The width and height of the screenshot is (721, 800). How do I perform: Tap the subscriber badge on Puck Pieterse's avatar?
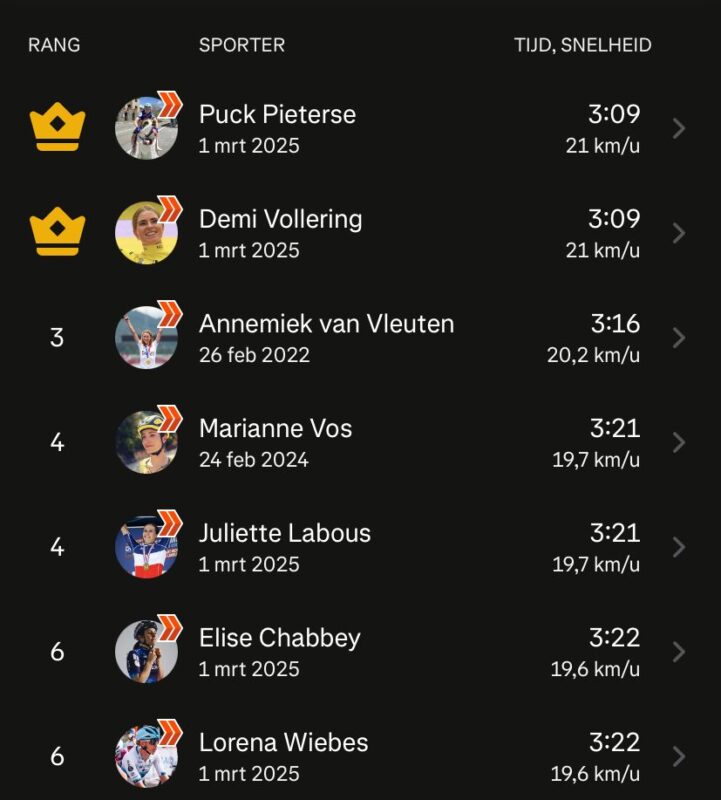pos(169,105)
